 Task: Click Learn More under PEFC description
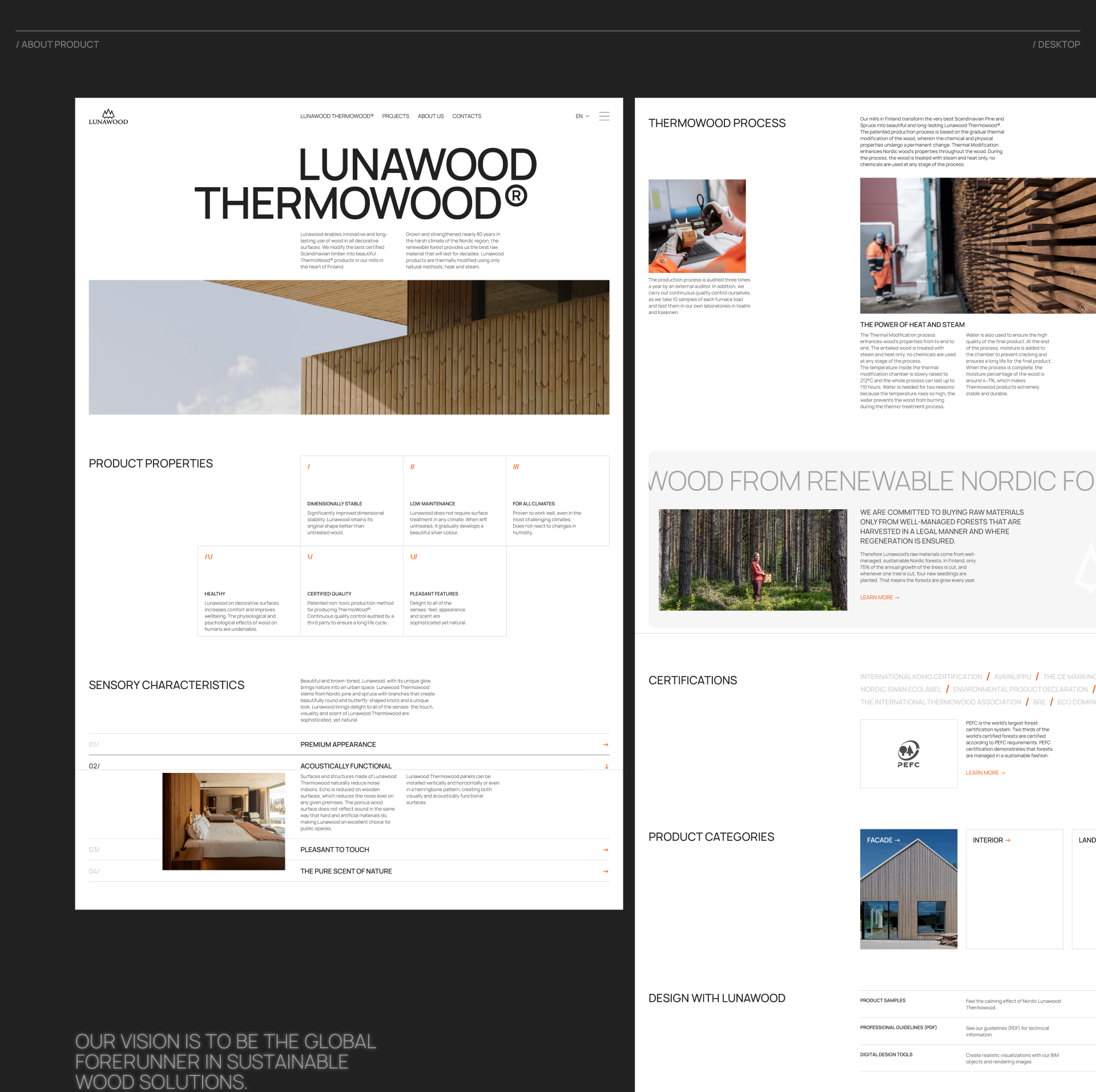(985, 773)
